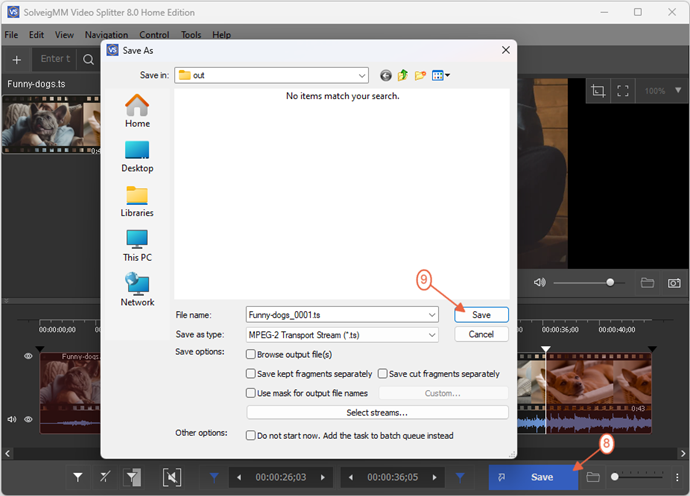Screen dimensions: 690x496
Task: Toggle the audio track speaker icon on timeline
Action: (12, 419)
